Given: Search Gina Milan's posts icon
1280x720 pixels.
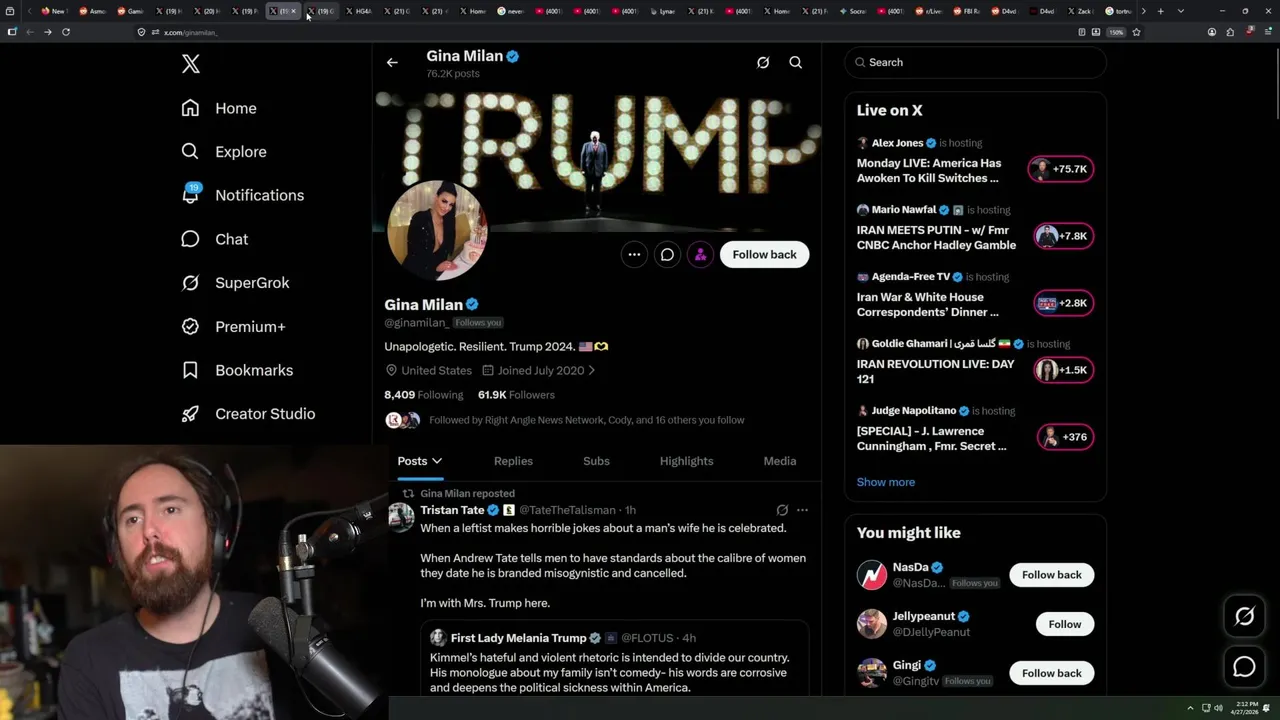Looking at the screenshot, I should point(796,62).
